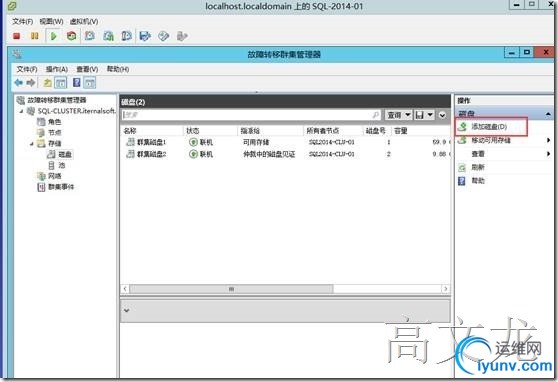Select 池 in the tree

tap(62, 165)
